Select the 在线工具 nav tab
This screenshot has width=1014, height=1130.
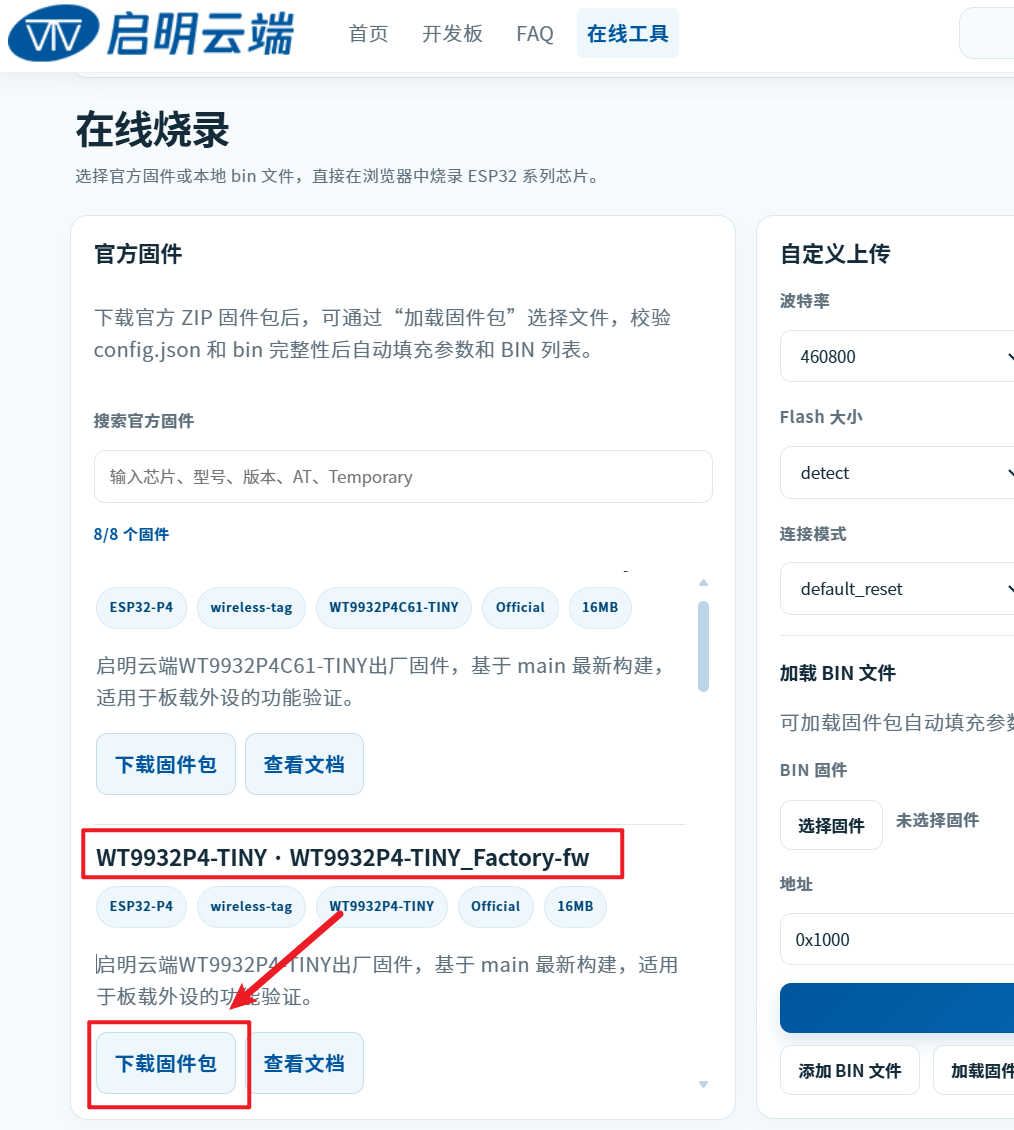(628, 33)
